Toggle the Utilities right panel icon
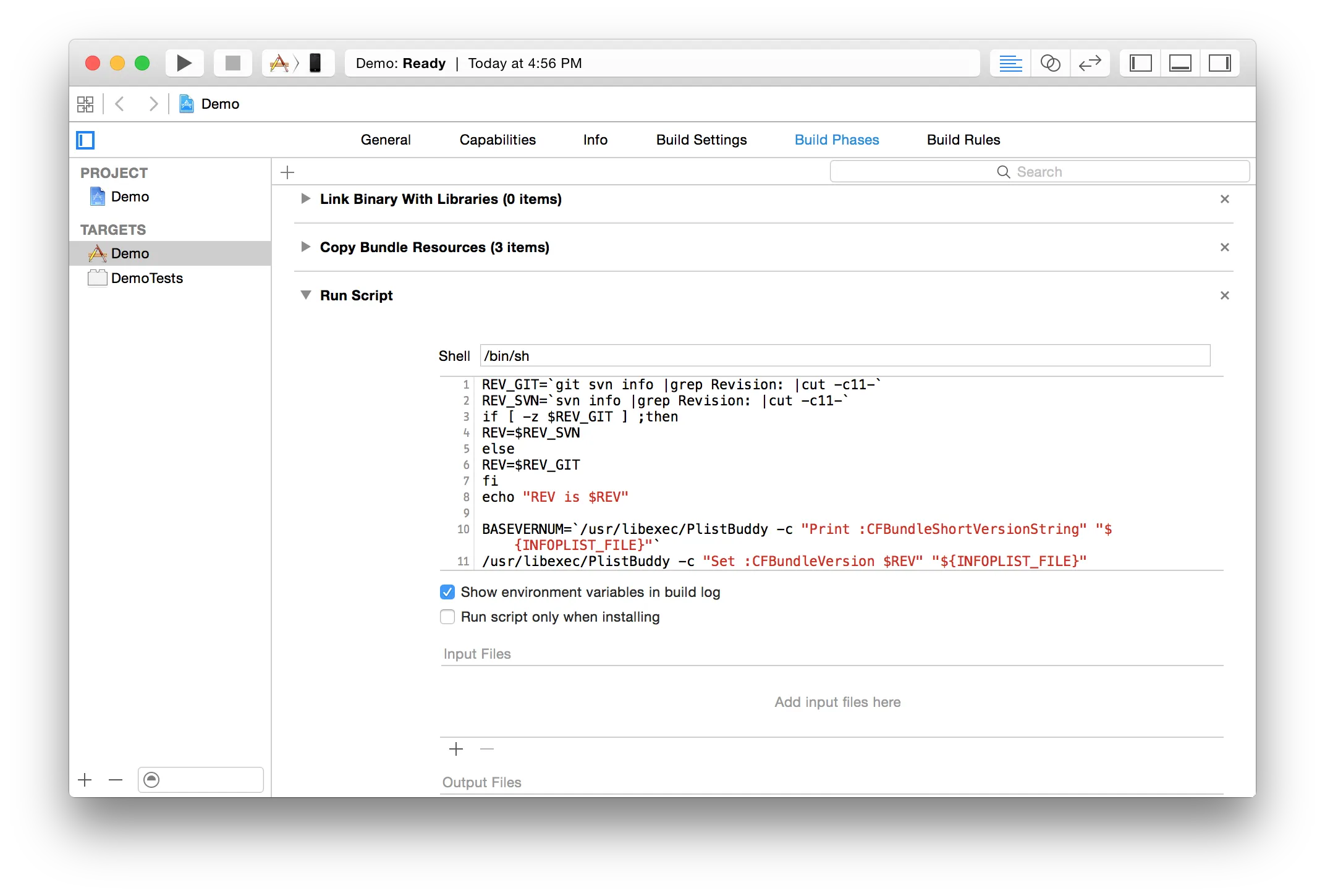The image size is (1325, 896). (1219, 63)
